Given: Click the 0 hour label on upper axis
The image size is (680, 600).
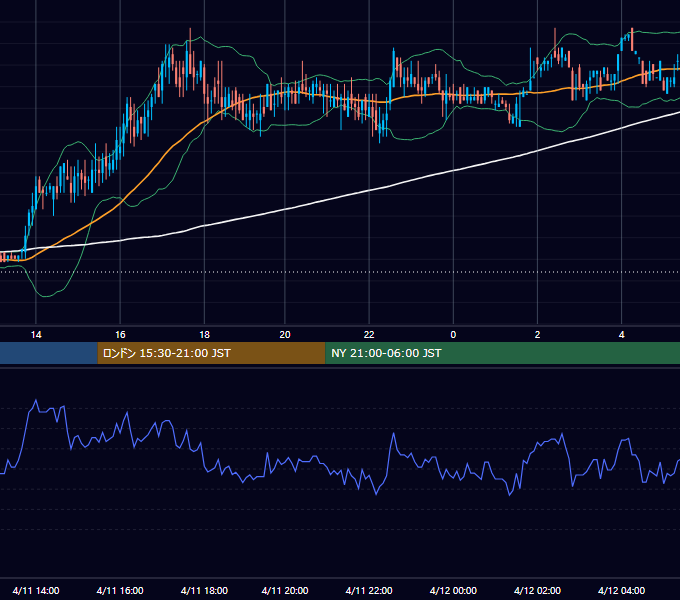Looking at the screenshot, I should point(453,335).
